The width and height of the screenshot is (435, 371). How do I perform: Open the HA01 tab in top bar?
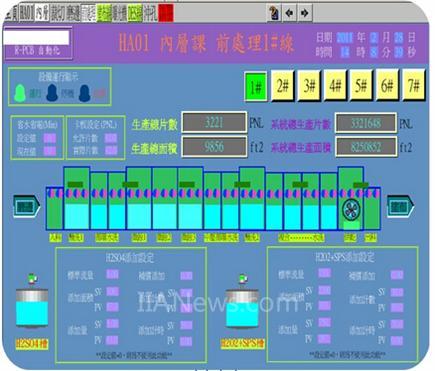(x=26, y=13)
